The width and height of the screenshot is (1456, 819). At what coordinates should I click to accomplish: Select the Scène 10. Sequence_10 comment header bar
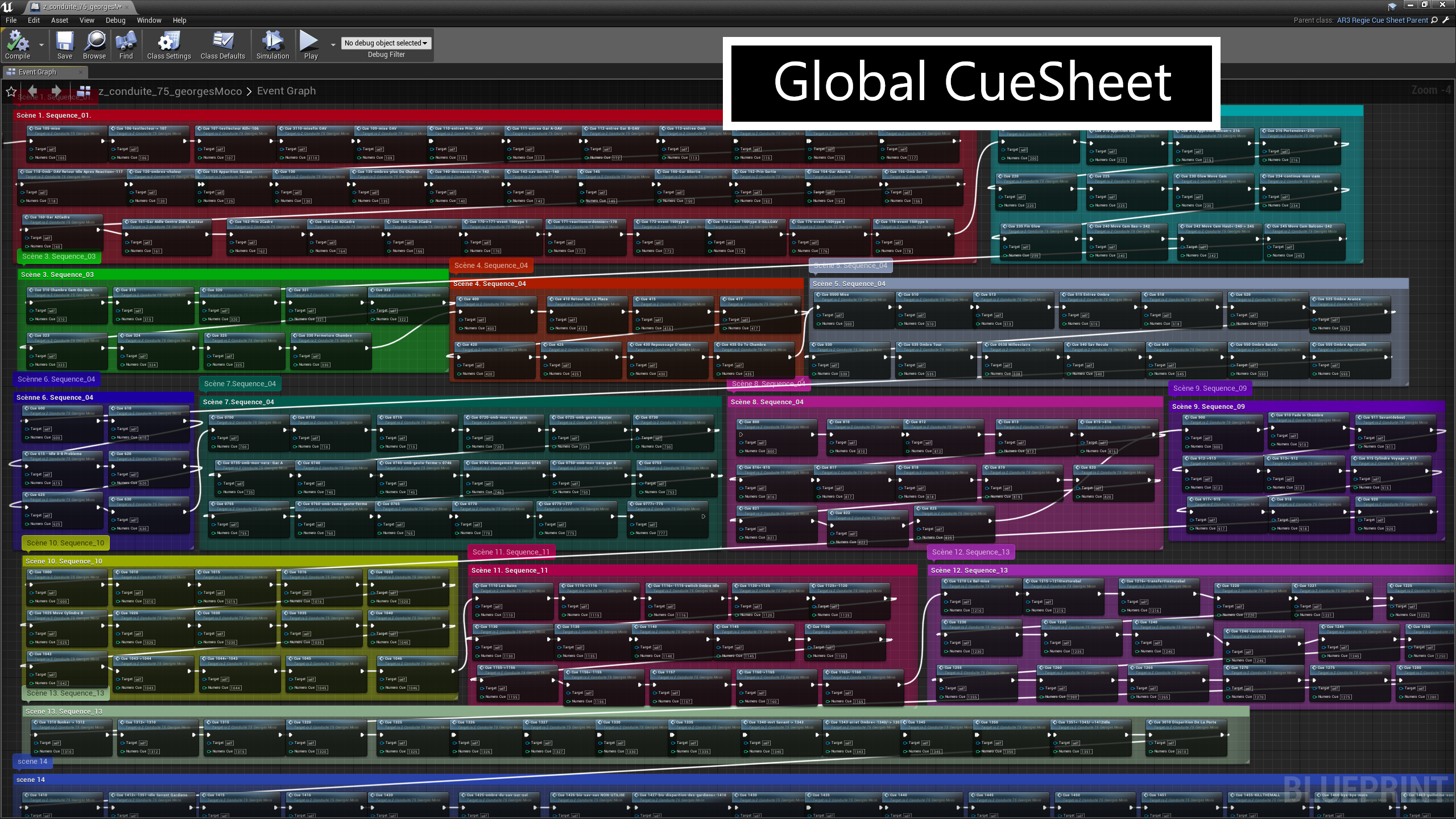point(240,561)
